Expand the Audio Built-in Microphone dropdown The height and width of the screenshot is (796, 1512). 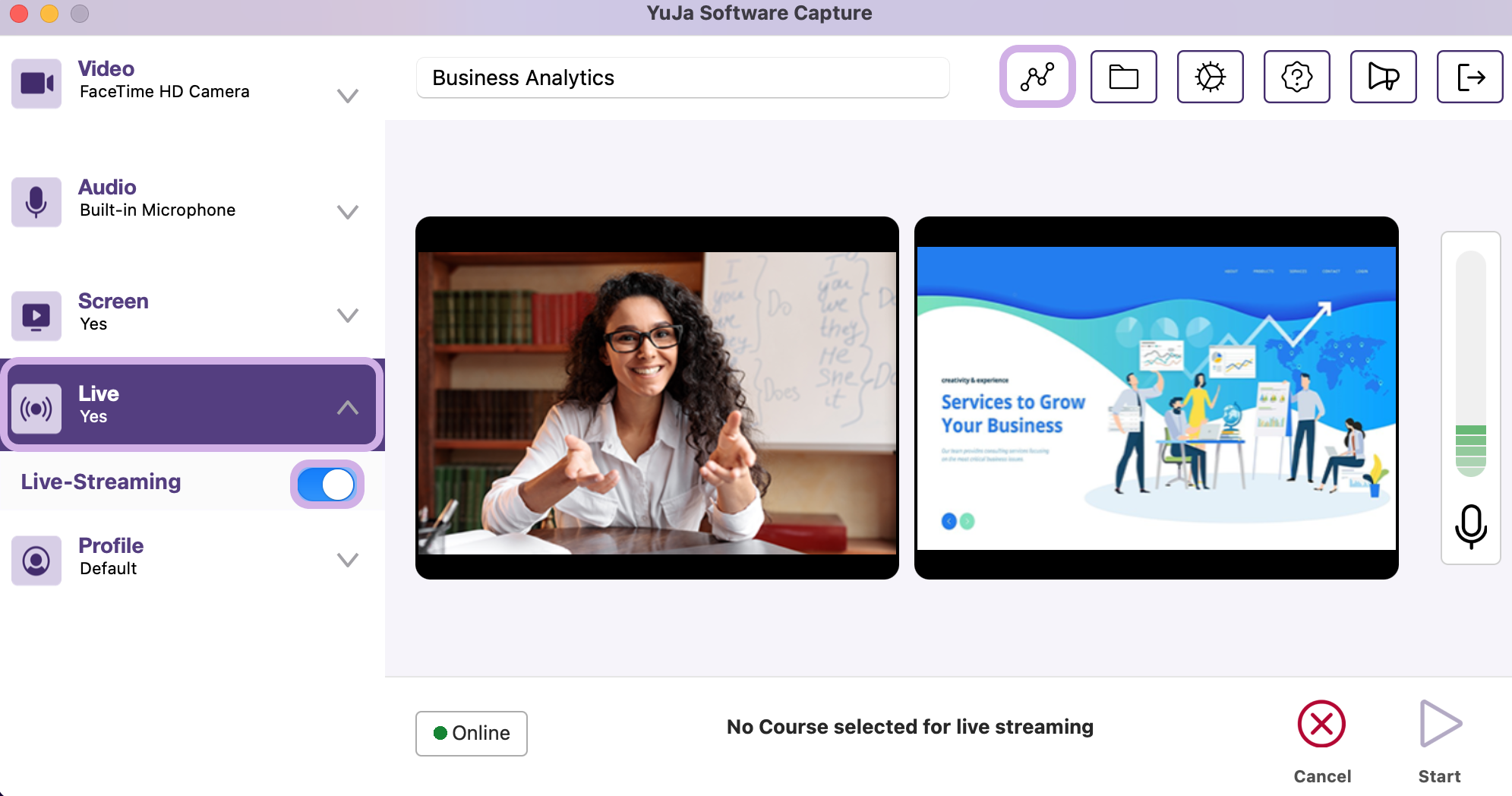[348, 212]
